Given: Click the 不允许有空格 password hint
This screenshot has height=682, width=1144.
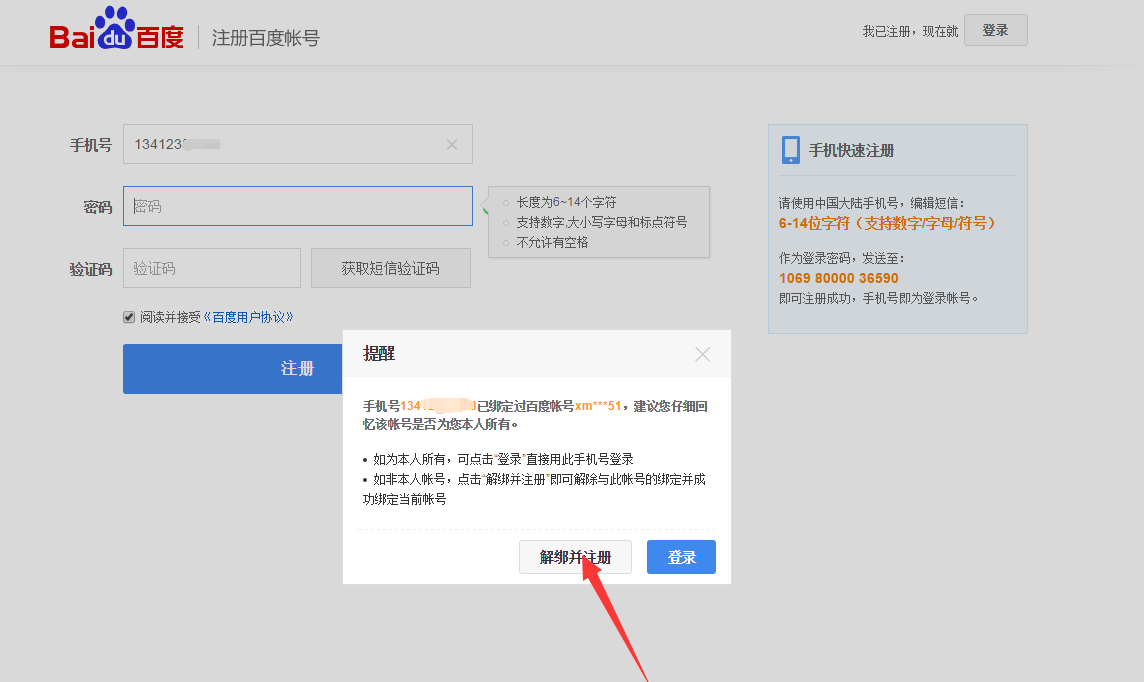Looking at the screenshot, I should tap(552, 242).
